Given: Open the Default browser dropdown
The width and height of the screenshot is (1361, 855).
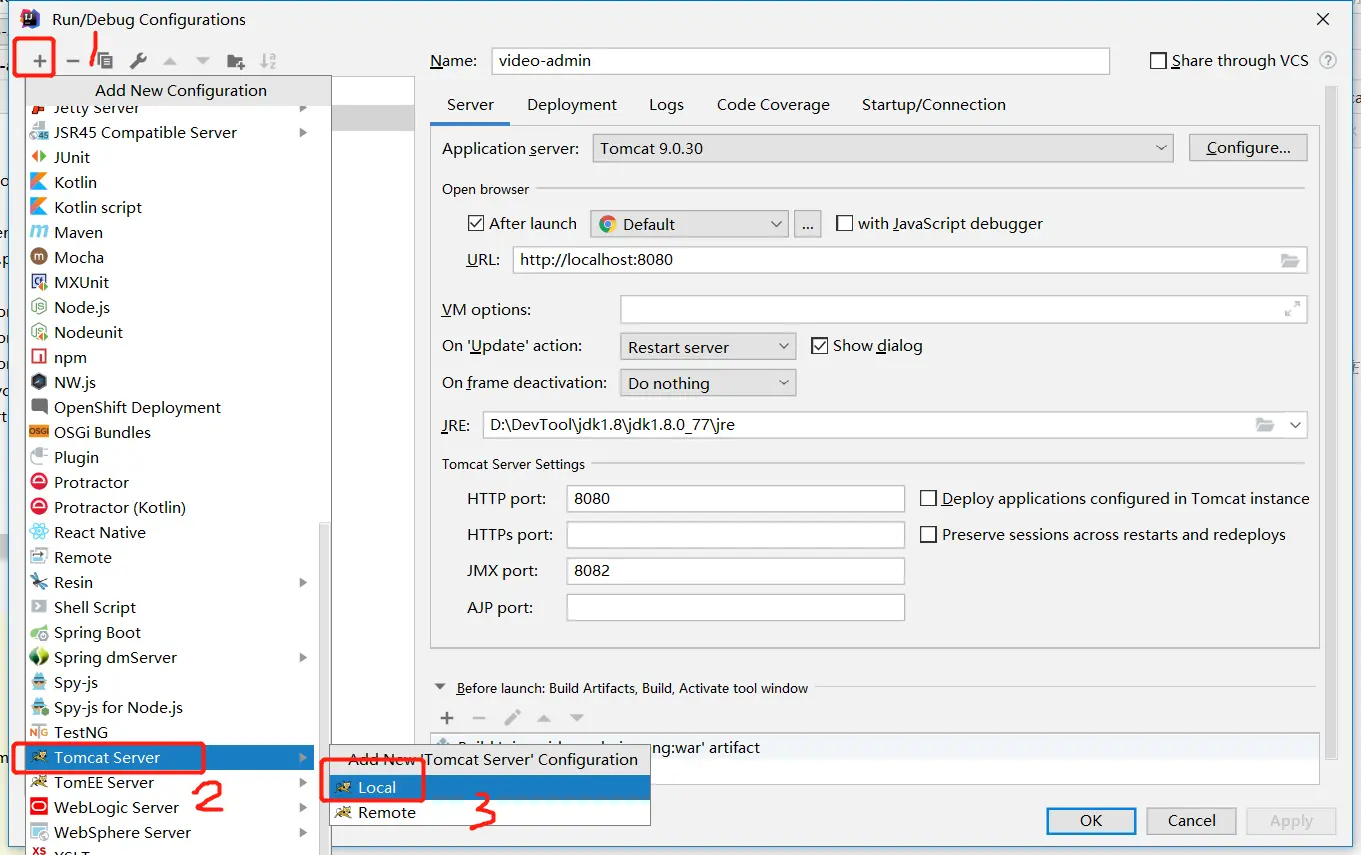Looking at the screenshot, I should pos(690,224).
